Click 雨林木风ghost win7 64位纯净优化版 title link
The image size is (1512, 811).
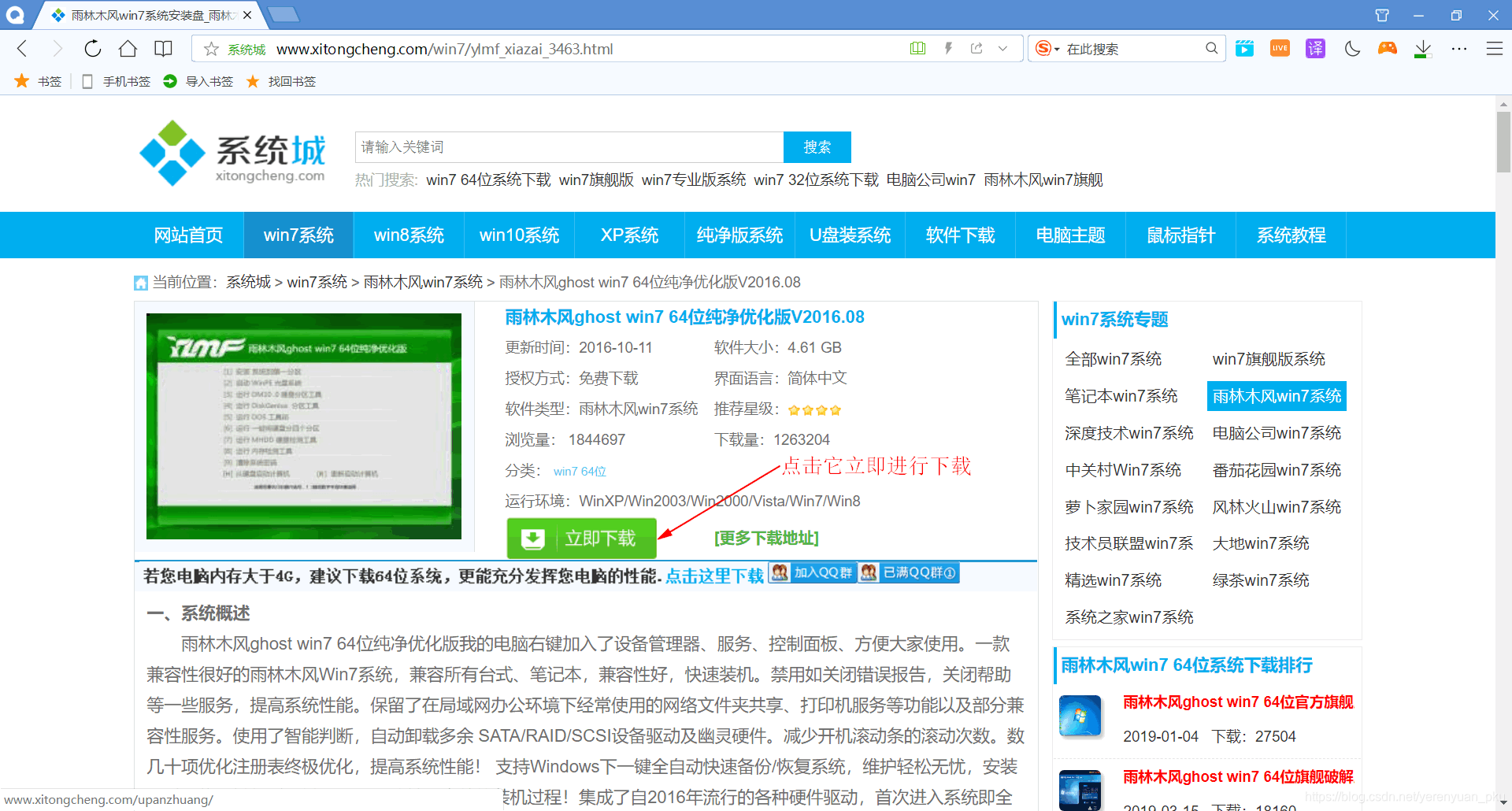tap(684, 317)
